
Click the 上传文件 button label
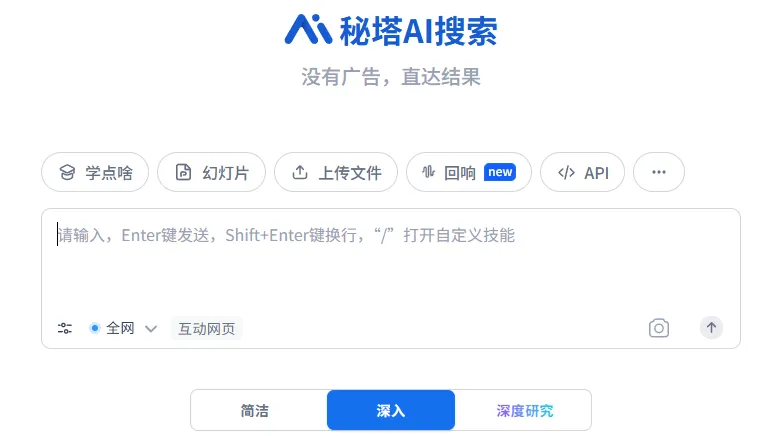point(350,172)
